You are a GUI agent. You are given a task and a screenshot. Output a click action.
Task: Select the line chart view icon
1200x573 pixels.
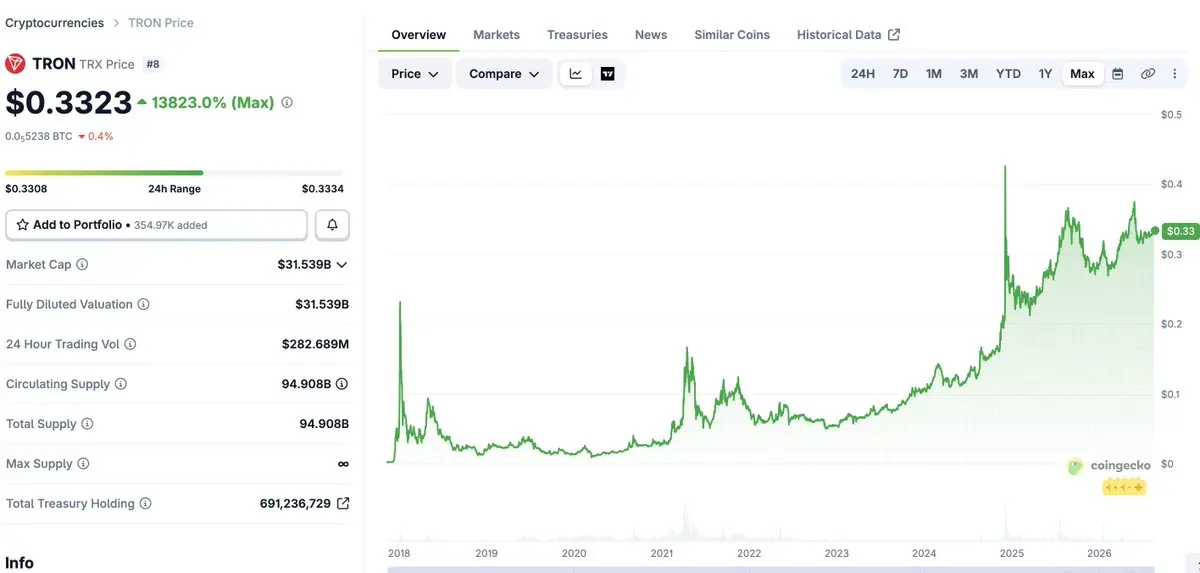(576, 74)
